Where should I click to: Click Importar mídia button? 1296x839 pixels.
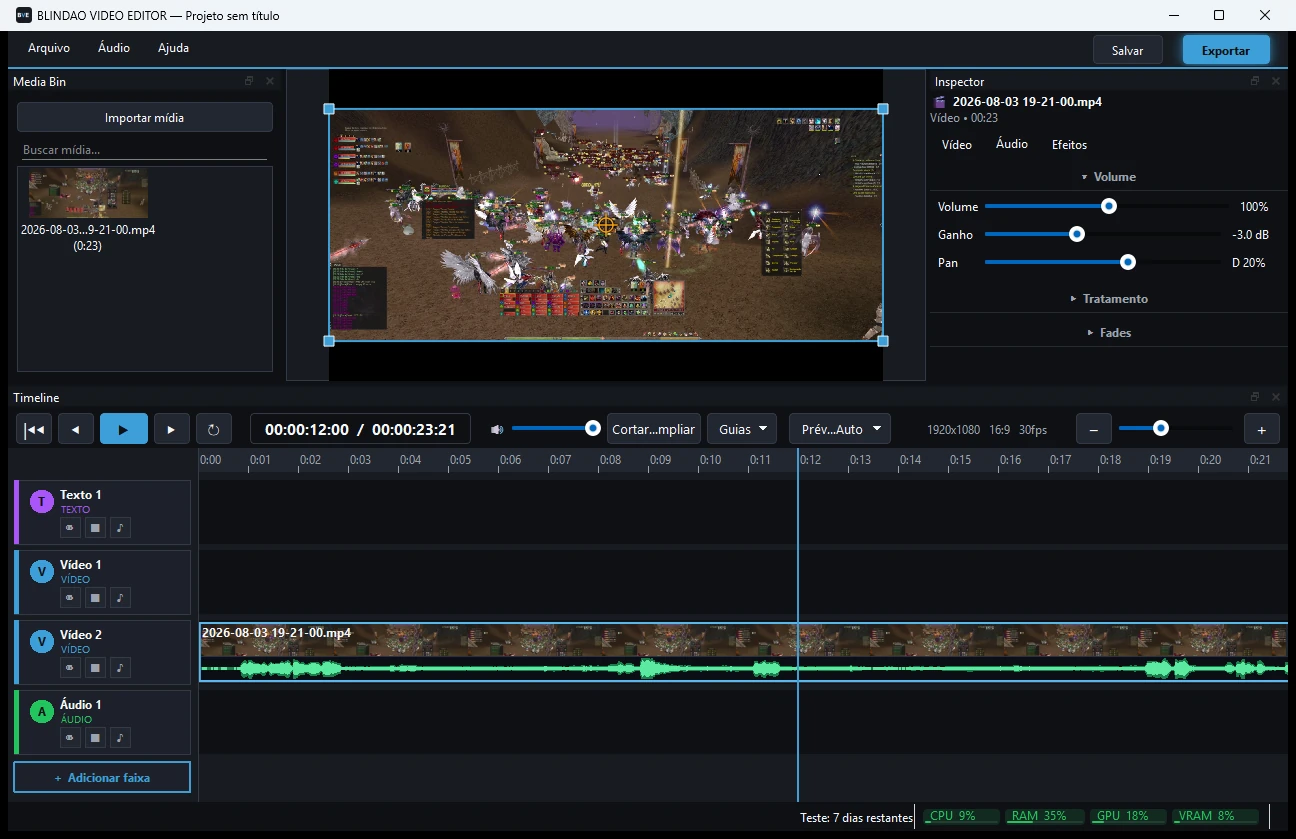point(145,117)
